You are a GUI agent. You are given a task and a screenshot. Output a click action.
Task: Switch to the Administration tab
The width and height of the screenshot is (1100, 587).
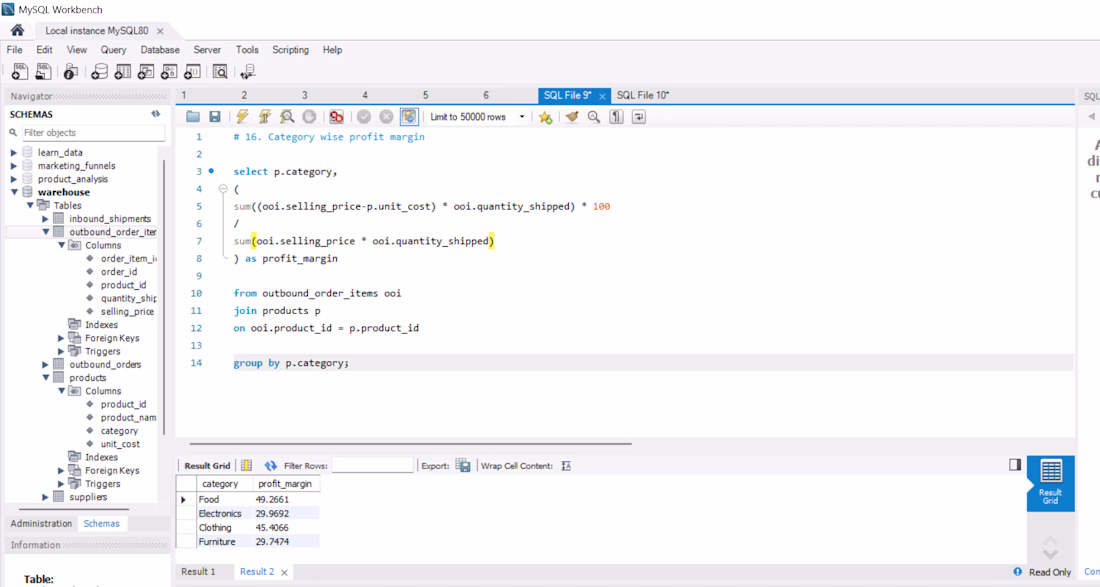click(x=41, y=523)
